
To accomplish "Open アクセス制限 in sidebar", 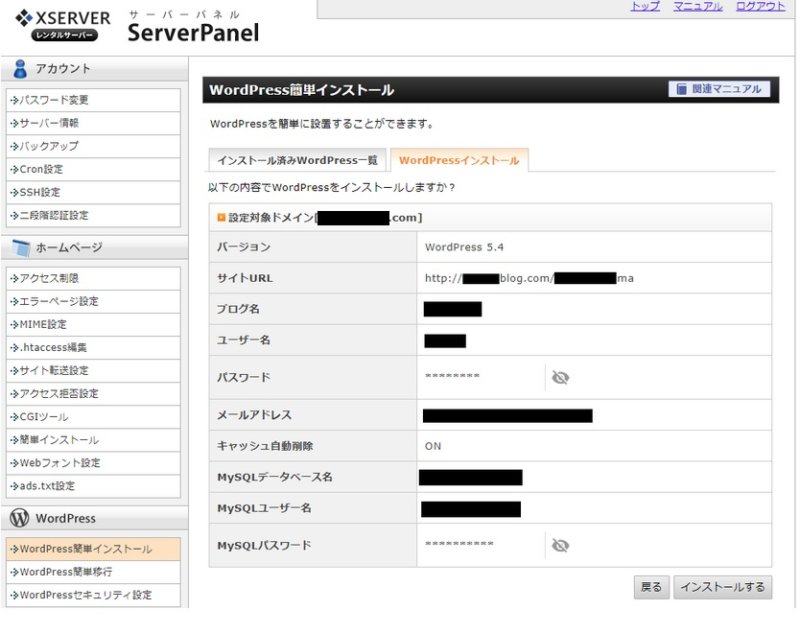I will (93, 278).
